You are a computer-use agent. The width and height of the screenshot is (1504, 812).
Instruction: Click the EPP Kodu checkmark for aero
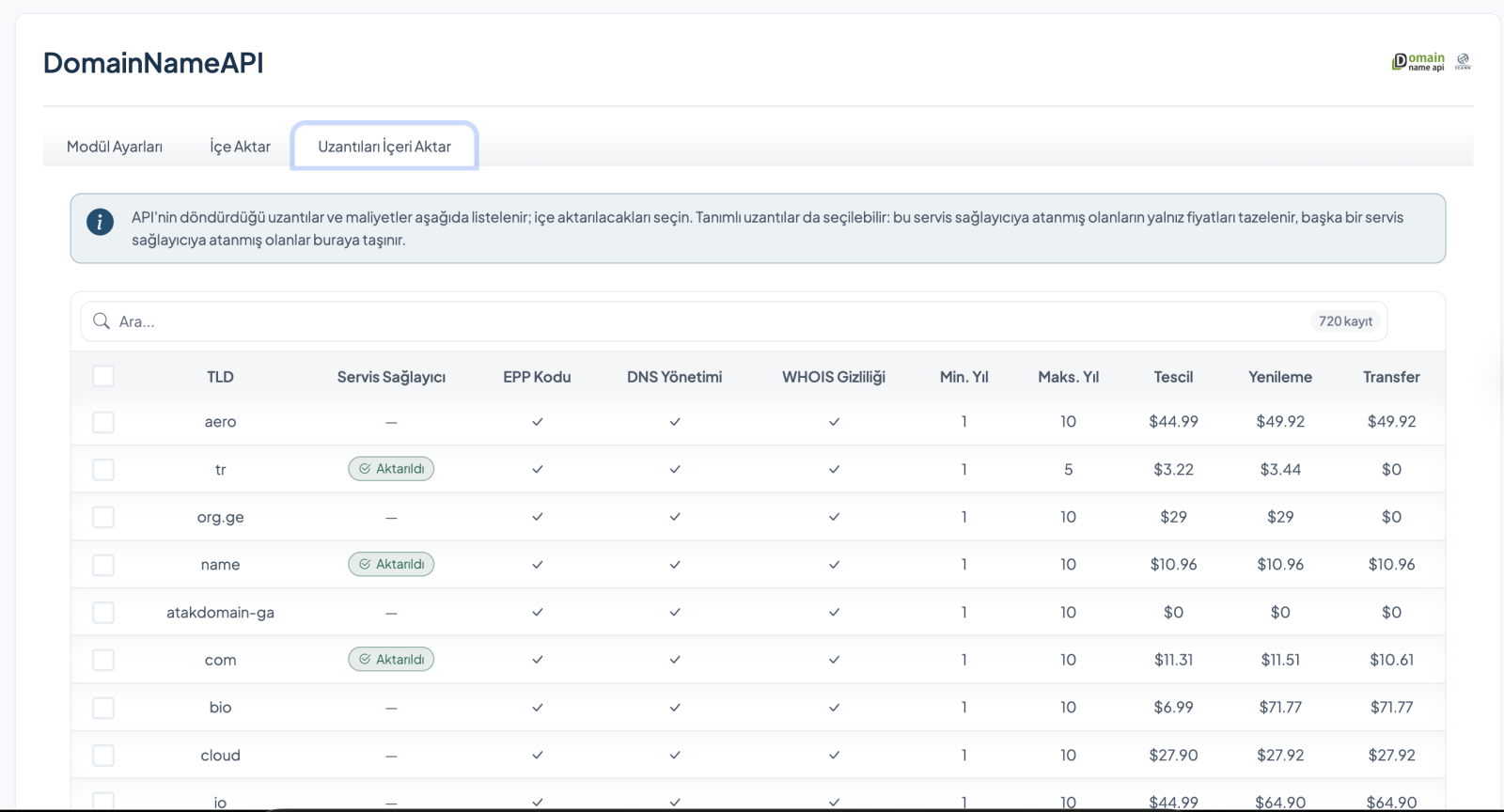coord(538,422)
